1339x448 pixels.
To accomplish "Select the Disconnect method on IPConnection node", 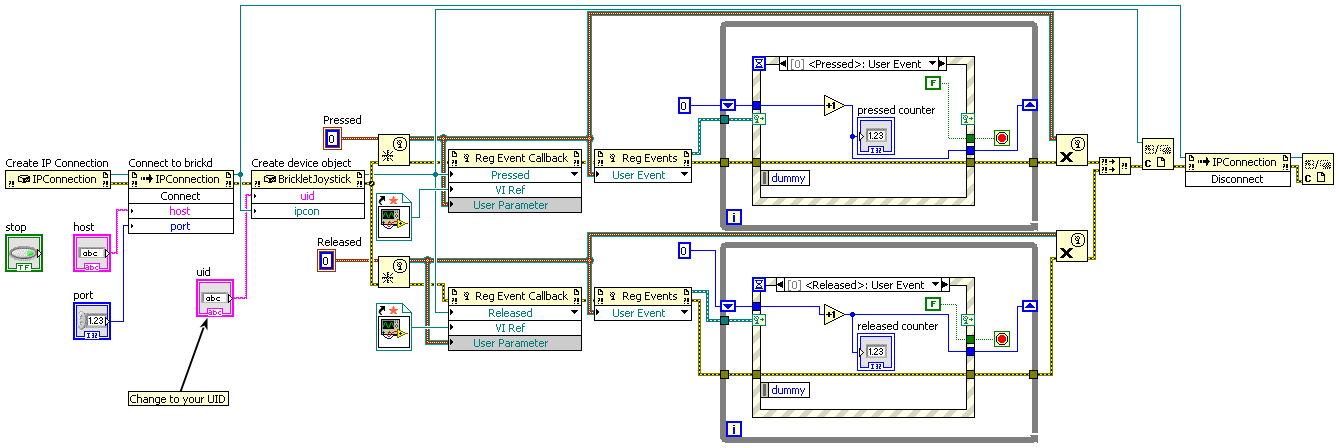I will coord(1236,179).
